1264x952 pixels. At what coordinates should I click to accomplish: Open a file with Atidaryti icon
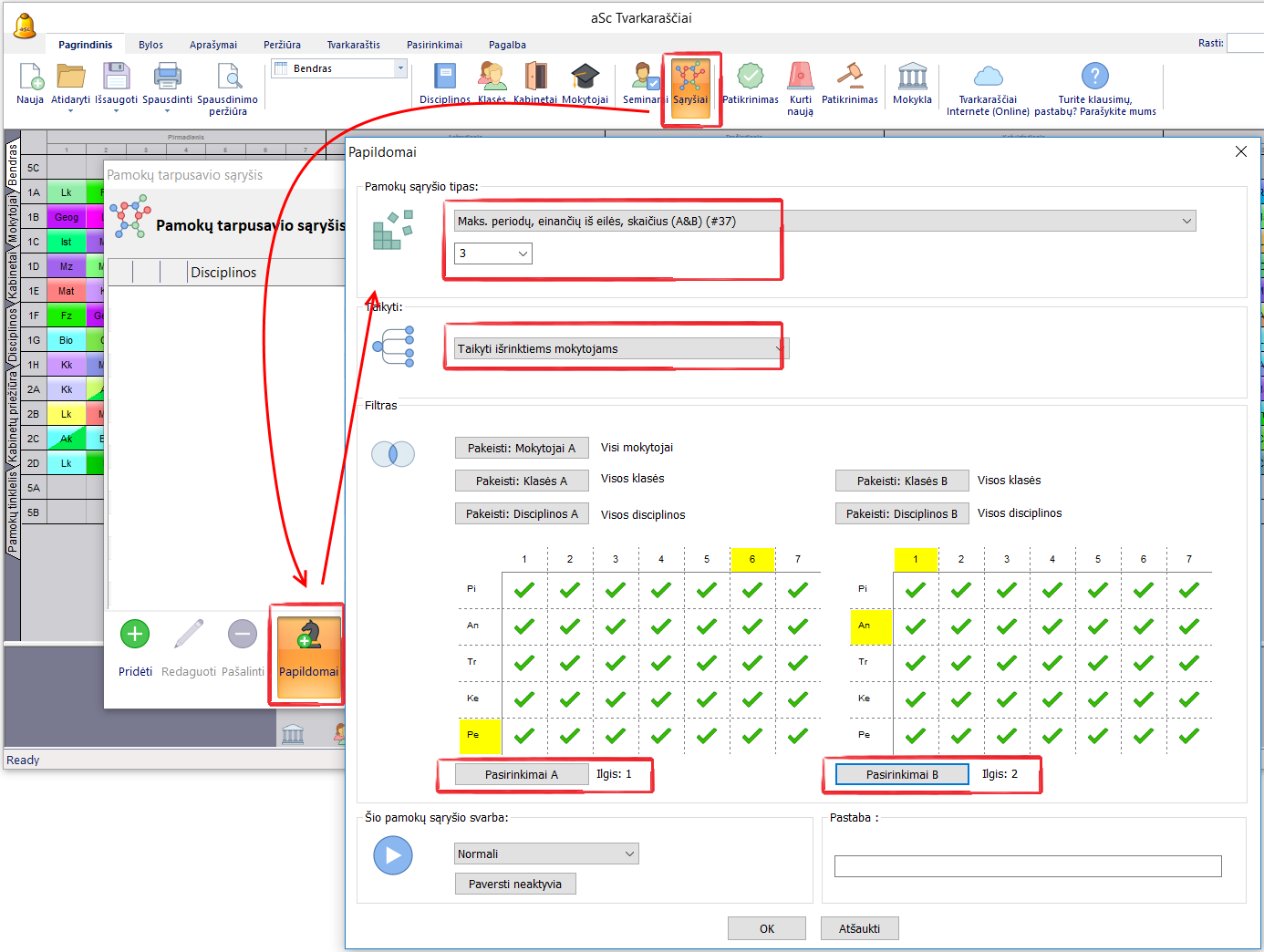[x=70, y=78]
